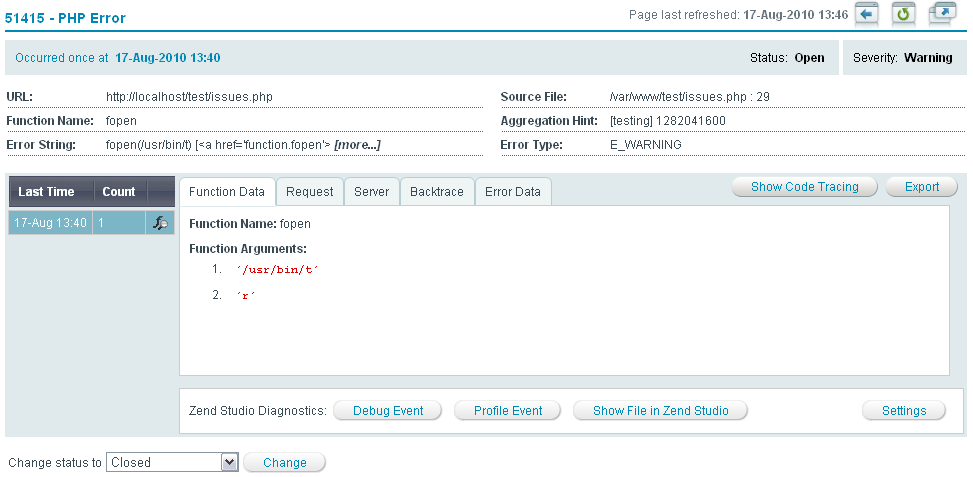Open the Change status dropdown
Viewport: 973px width, 477px height.
(172, 463)
